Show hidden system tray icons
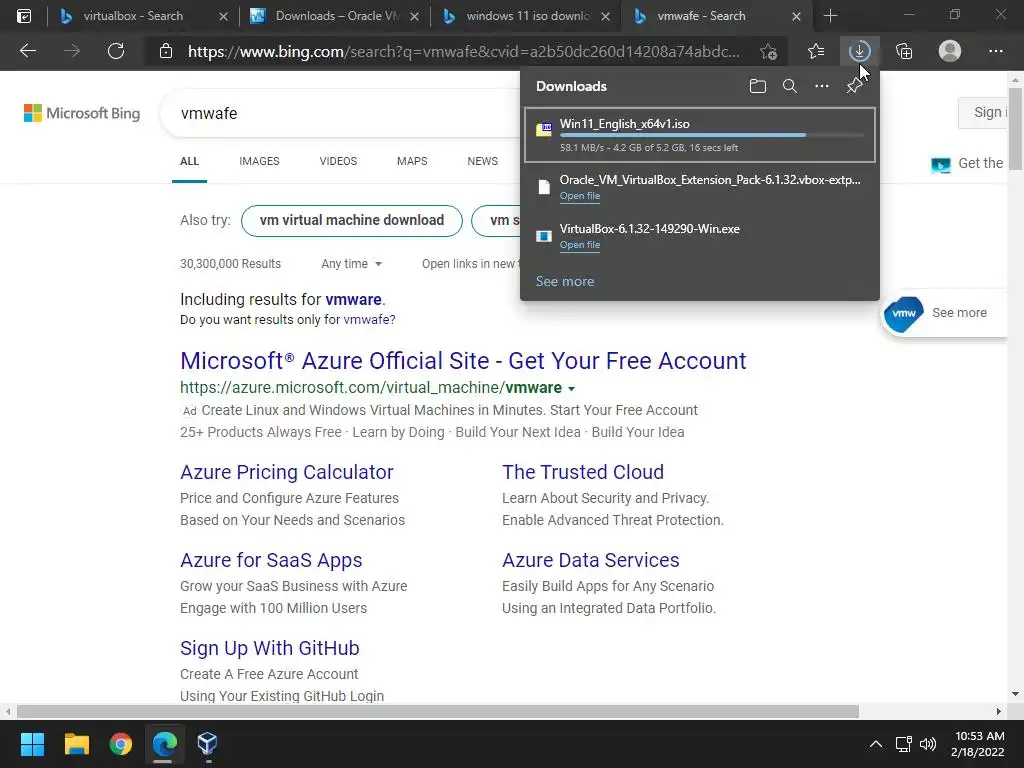The image size is (1024, 768). [876, 744]
